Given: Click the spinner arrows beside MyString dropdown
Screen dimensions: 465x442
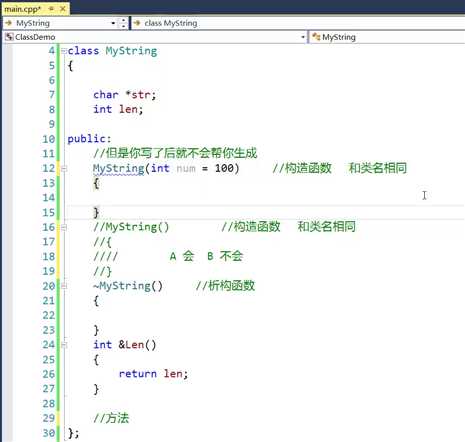Looking at the screenshot, I should (x=124, y=23).
